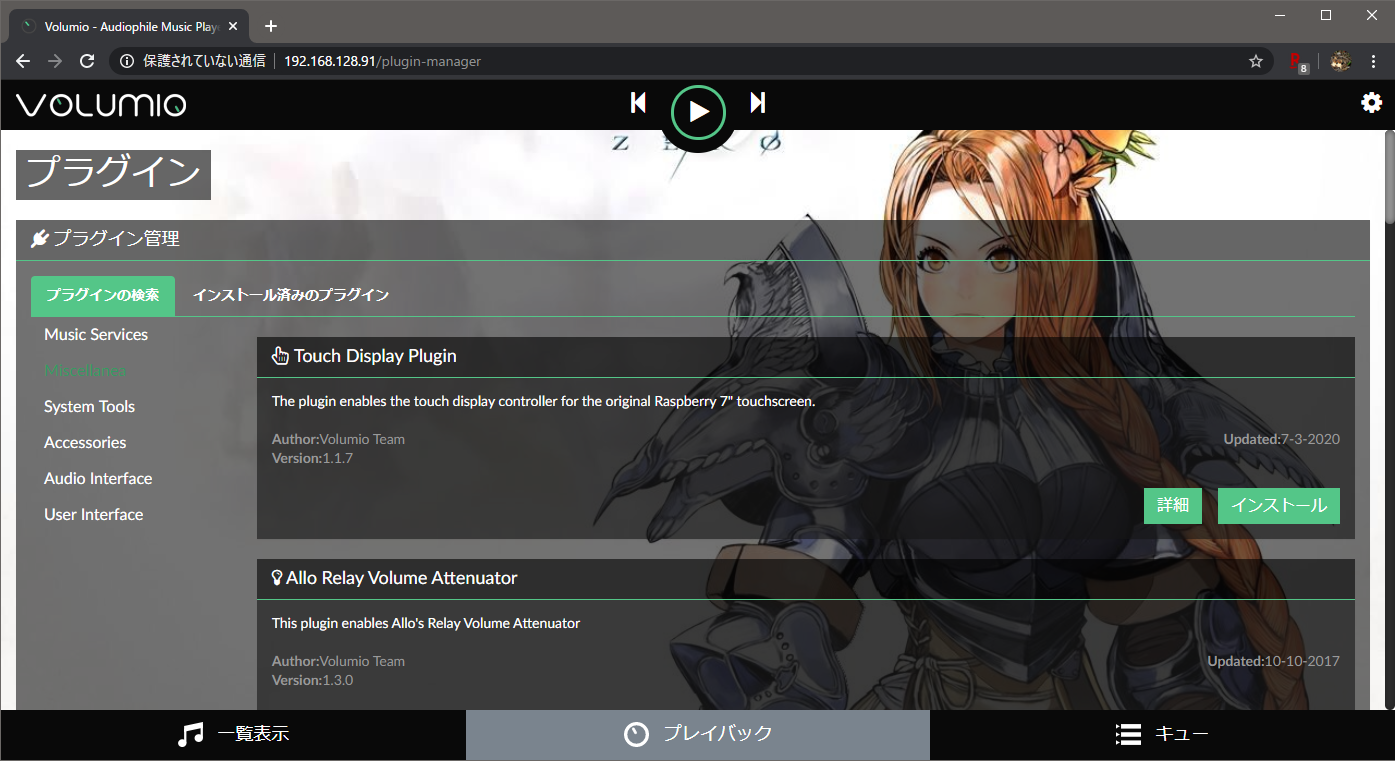The height and width of the screenshot is (761, 1395).
Task: Click the queue list icon
Action: 1128,734
